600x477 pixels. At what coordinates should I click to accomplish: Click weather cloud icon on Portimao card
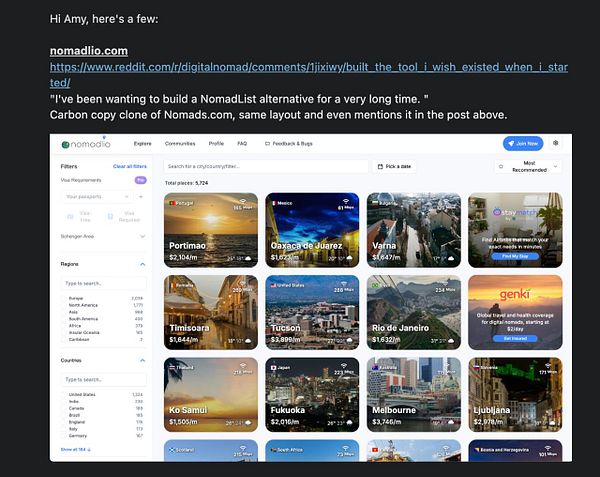tap(248, 259)
